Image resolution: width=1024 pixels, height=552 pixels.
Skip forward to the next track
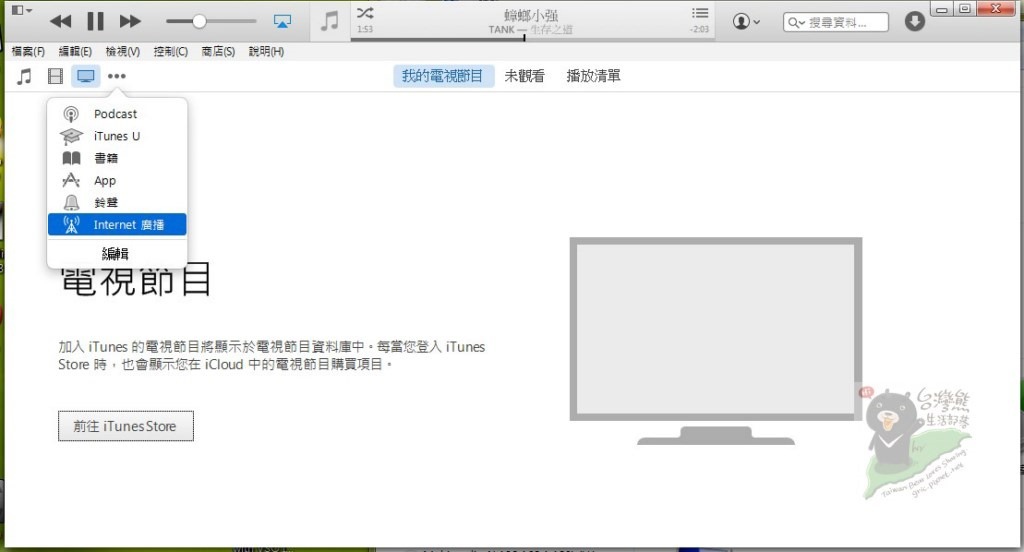pos(130,22)
